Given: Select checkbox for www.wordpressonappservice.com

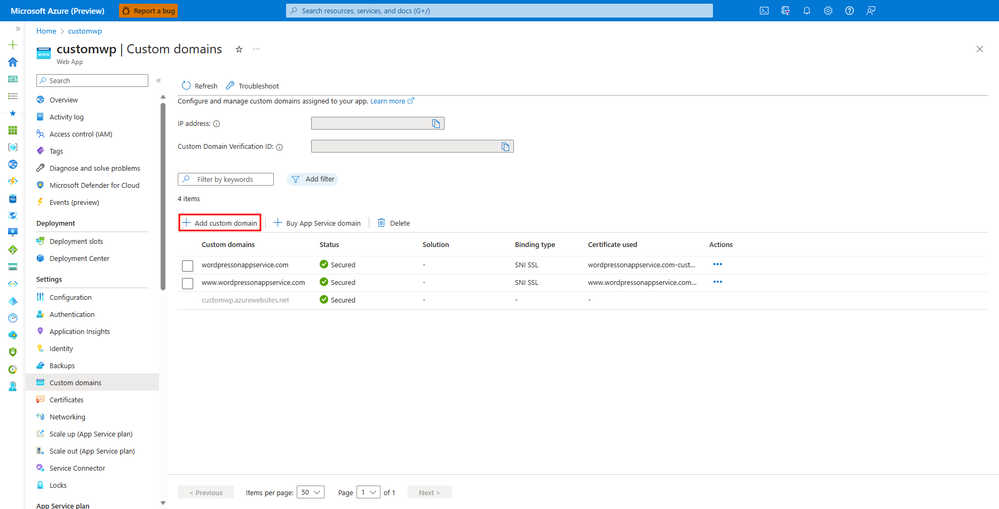Looking at the screenshot, I should (x=187, y=283).
